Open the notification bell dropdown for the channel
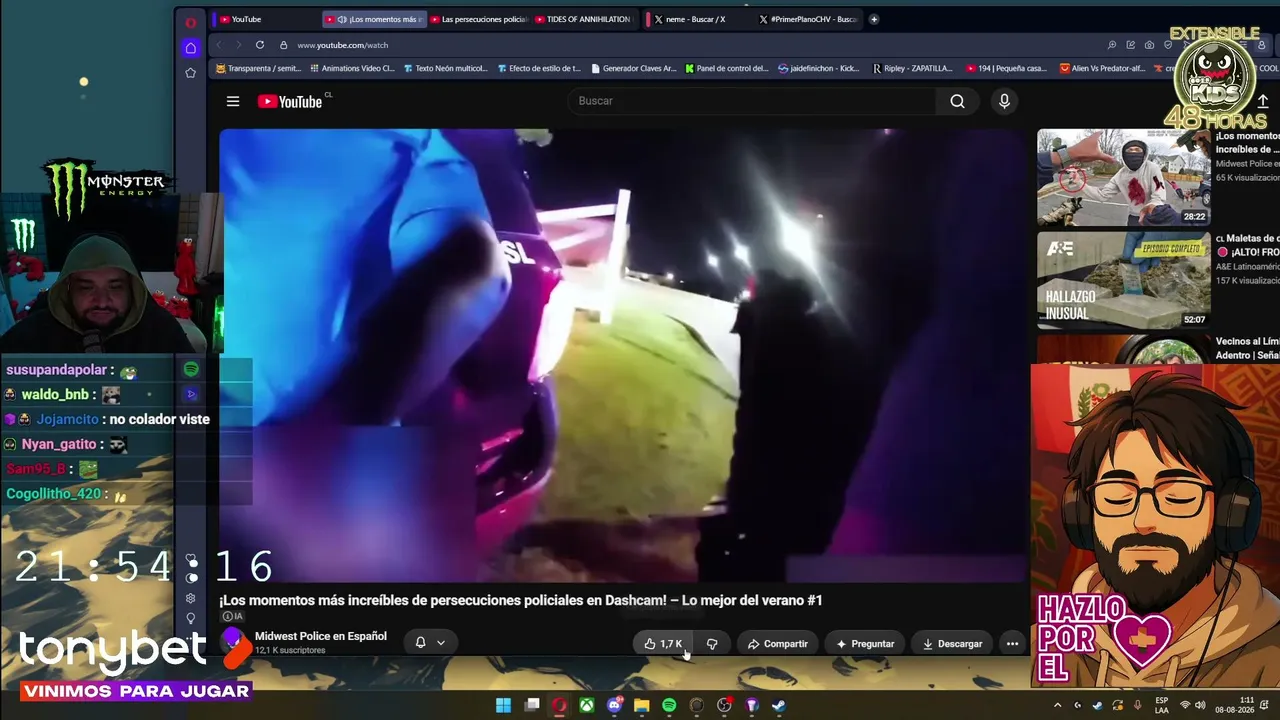This screenshot has width=1280, height=720. tap(430, 643)
